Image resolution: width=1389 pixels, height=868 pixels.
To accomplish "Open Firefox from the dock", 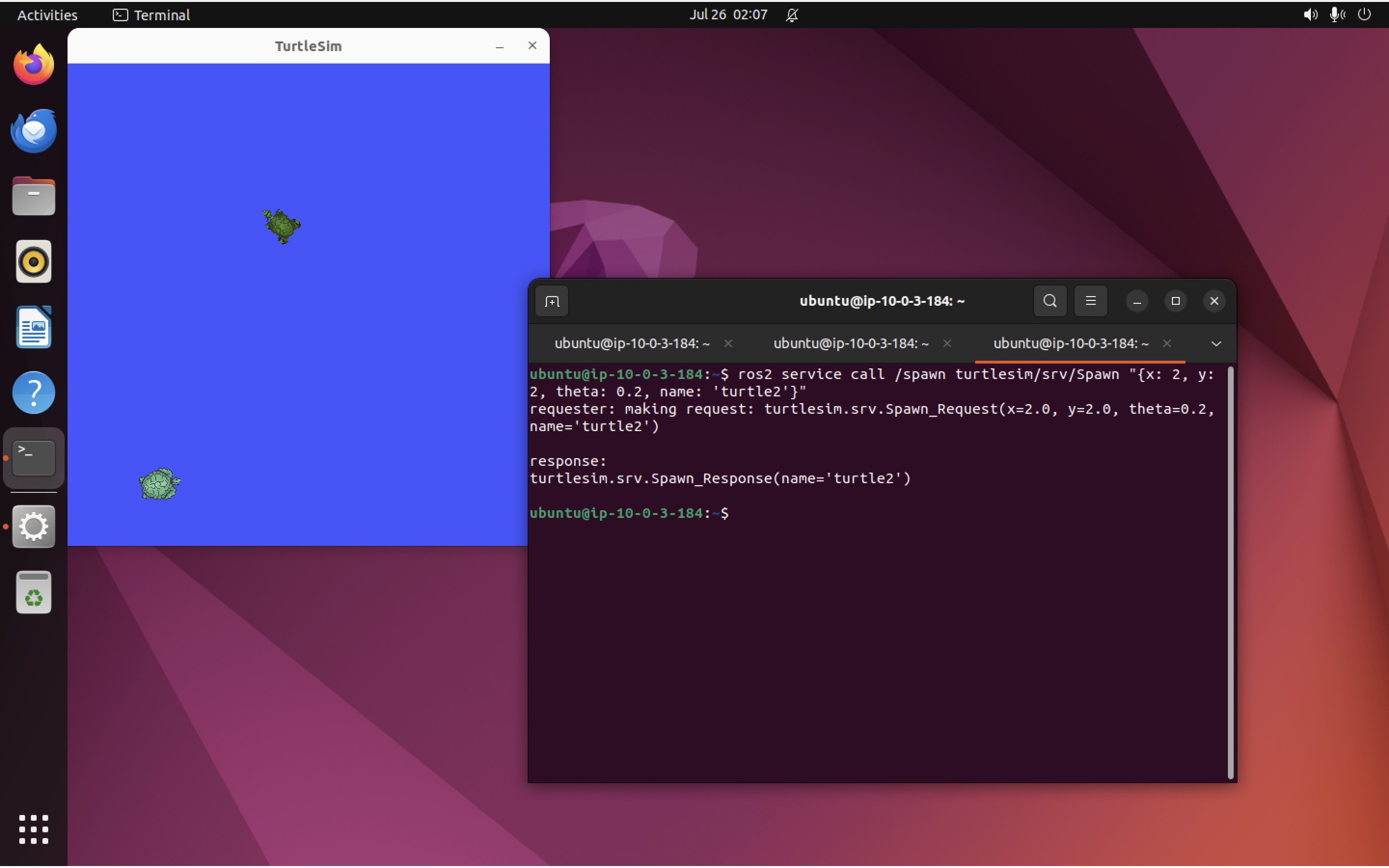I will 34,64.
